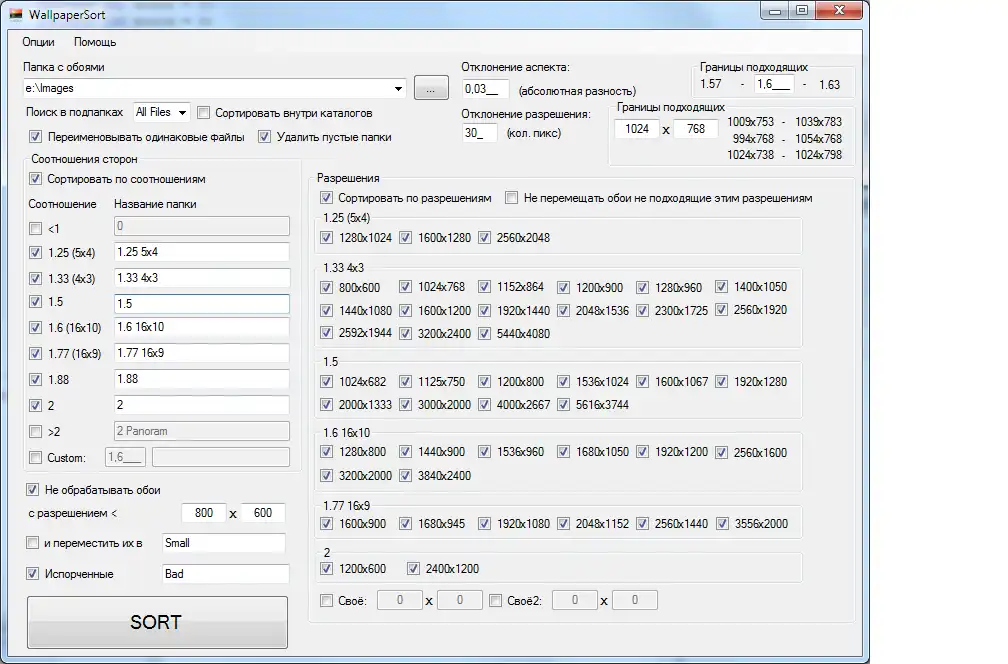The height and width of the screenshot is (664, 1008).
Task: Uncheck the 1.6 (16x10) ratio checkbox
Action: coord(35,328)
